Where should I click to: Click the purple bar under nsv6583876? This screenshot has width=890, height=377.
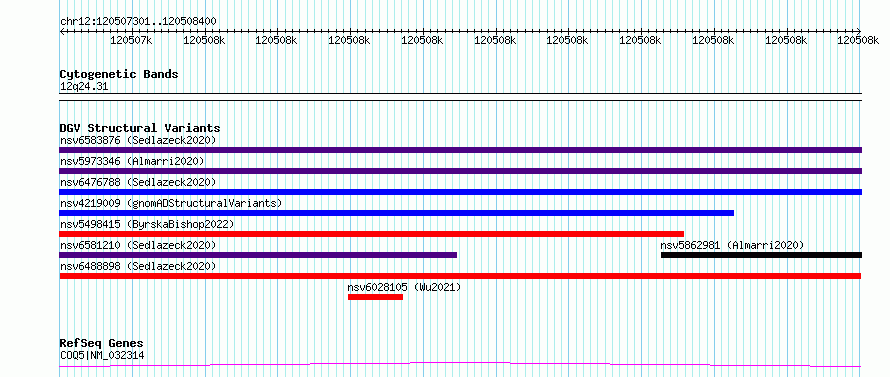(x=460, y=150)
